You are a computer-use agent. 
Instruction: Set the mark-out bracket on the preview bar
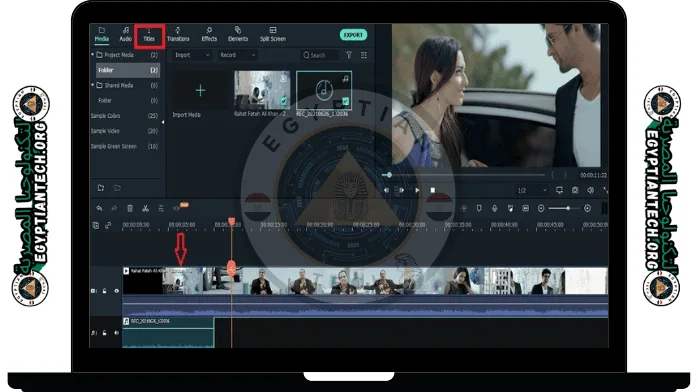tap(565, 175)
